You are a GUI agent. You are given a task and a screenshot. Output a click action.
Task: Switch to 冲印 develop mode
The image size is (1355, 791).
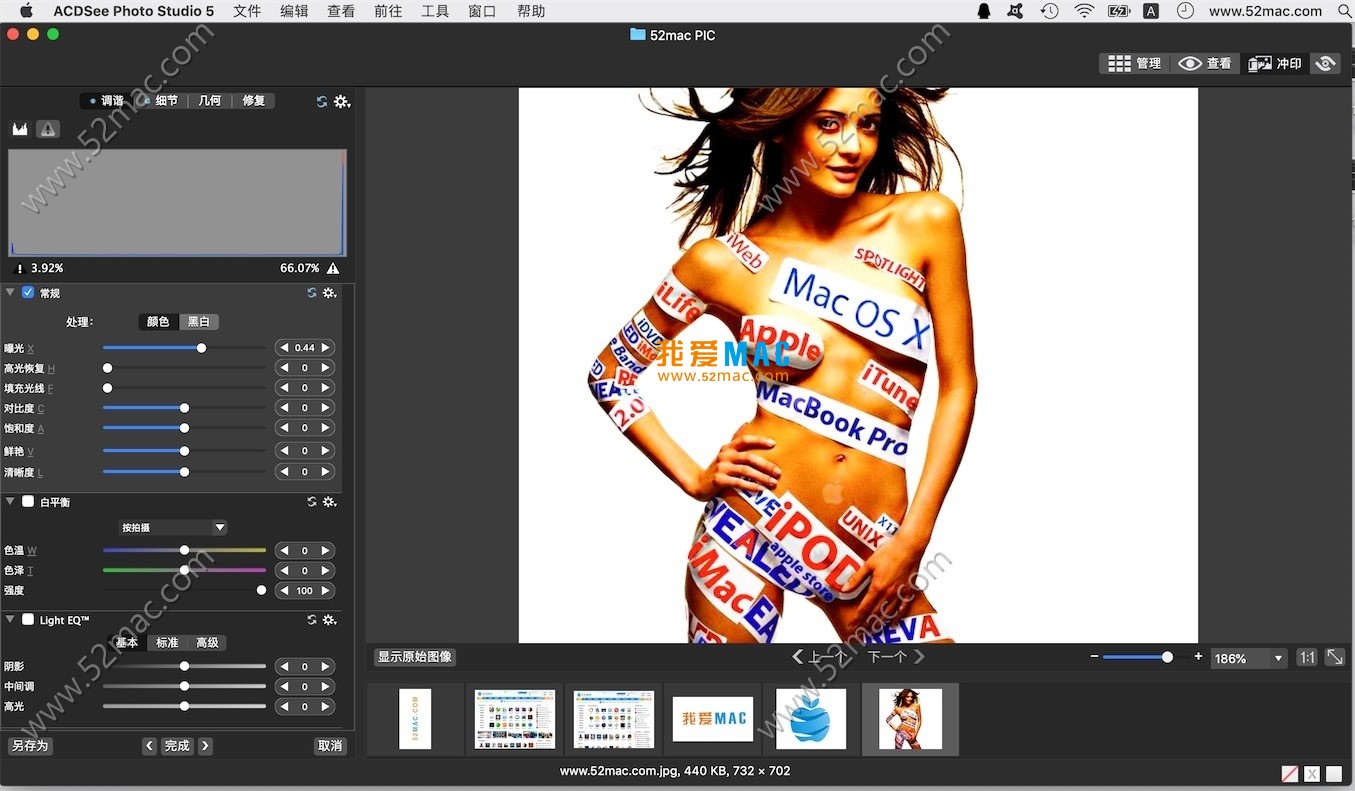point(1275,63)
